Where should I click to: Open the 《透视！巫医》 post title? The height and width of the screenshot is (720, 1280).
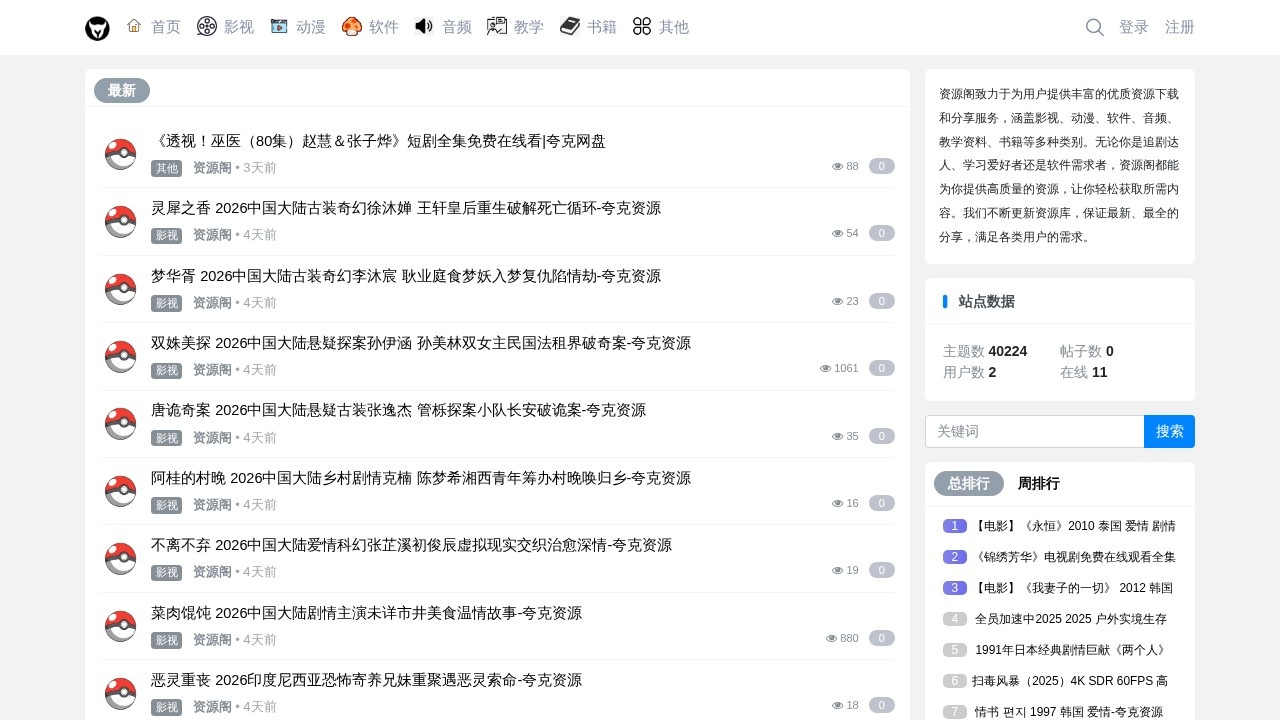click(378, 141)
